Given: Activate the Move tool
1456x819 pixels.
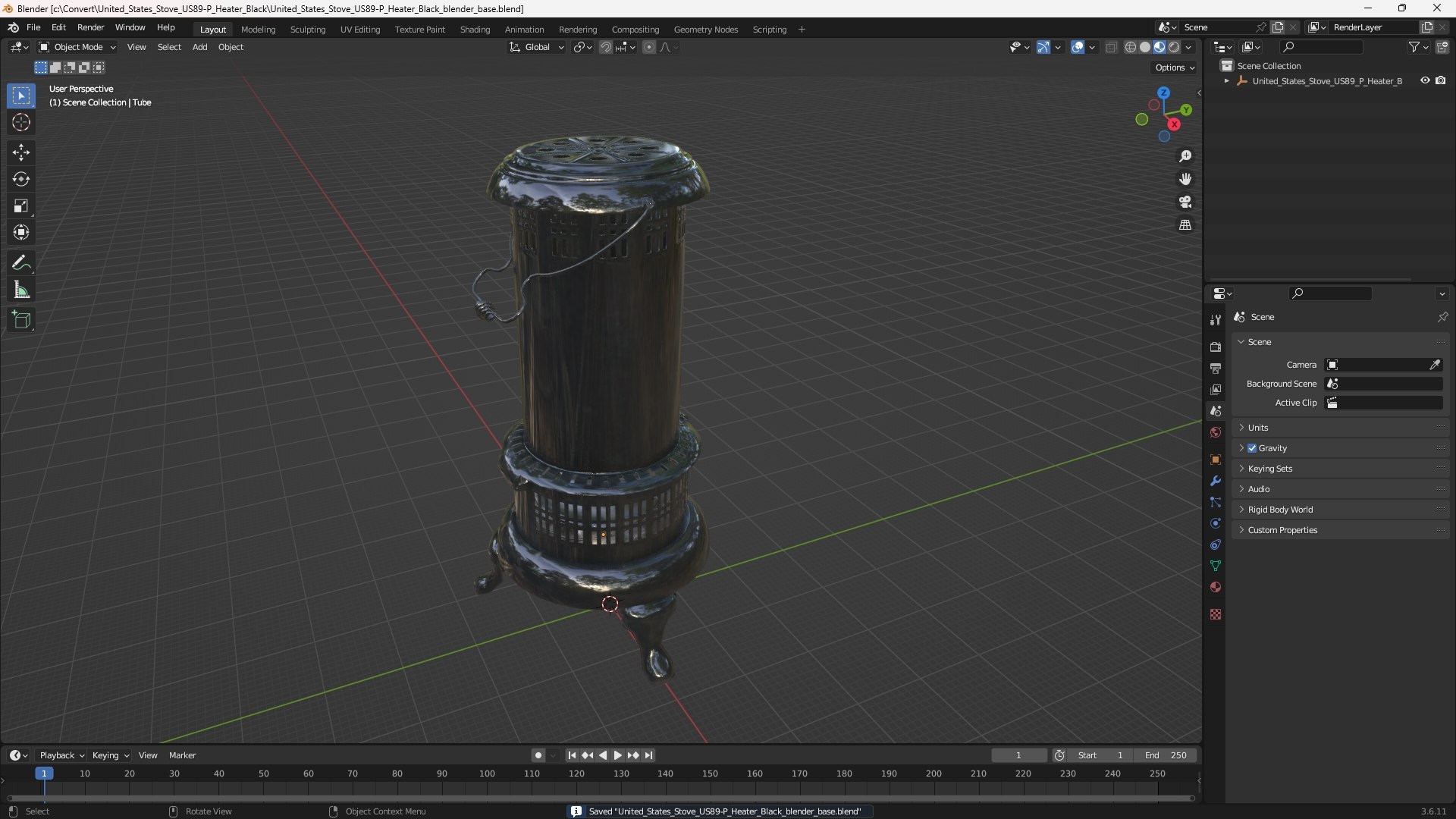Looking at the screenshot, I should click(x=21, y=152).
